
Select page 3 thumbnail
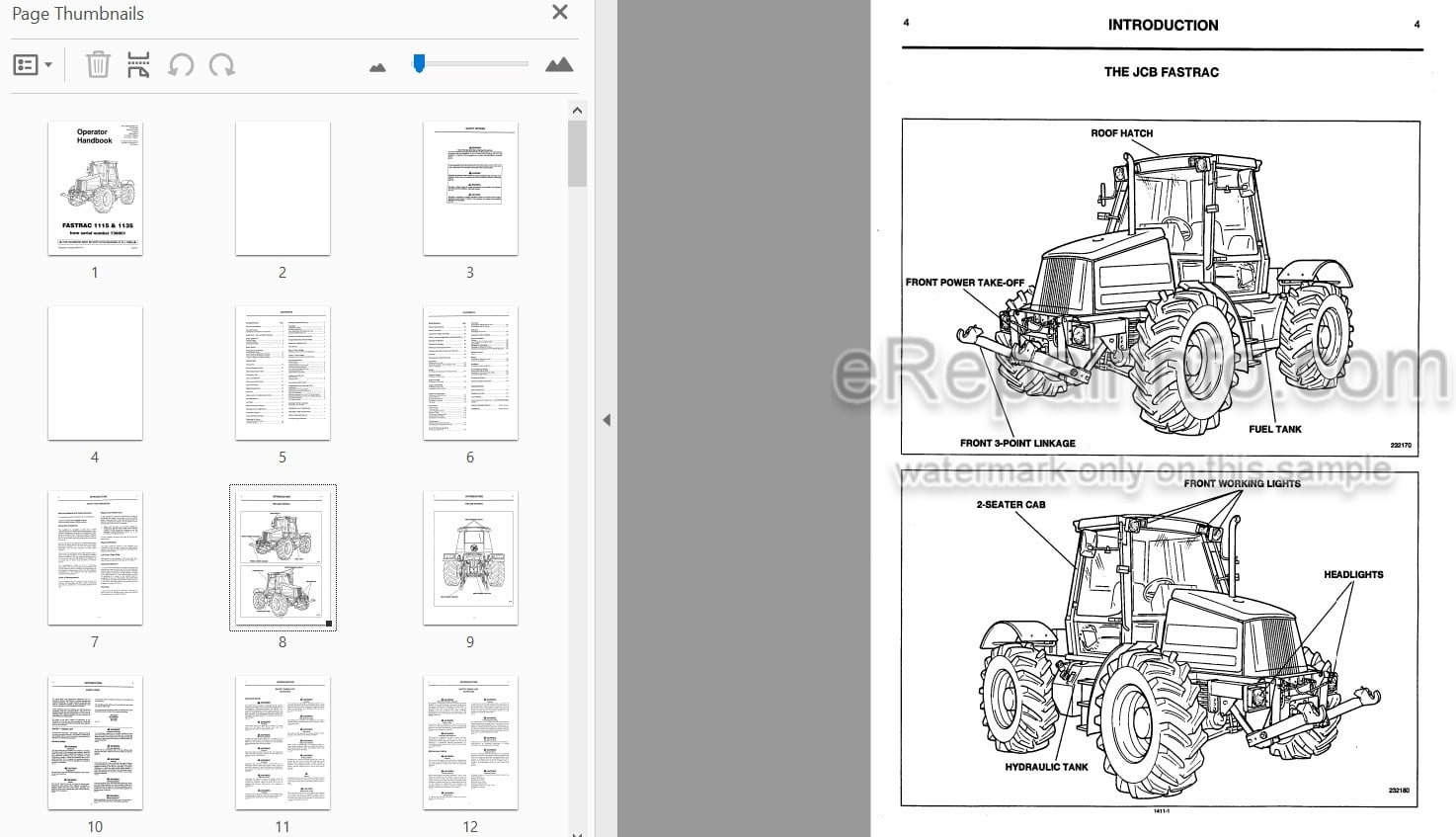coord(470,189)
